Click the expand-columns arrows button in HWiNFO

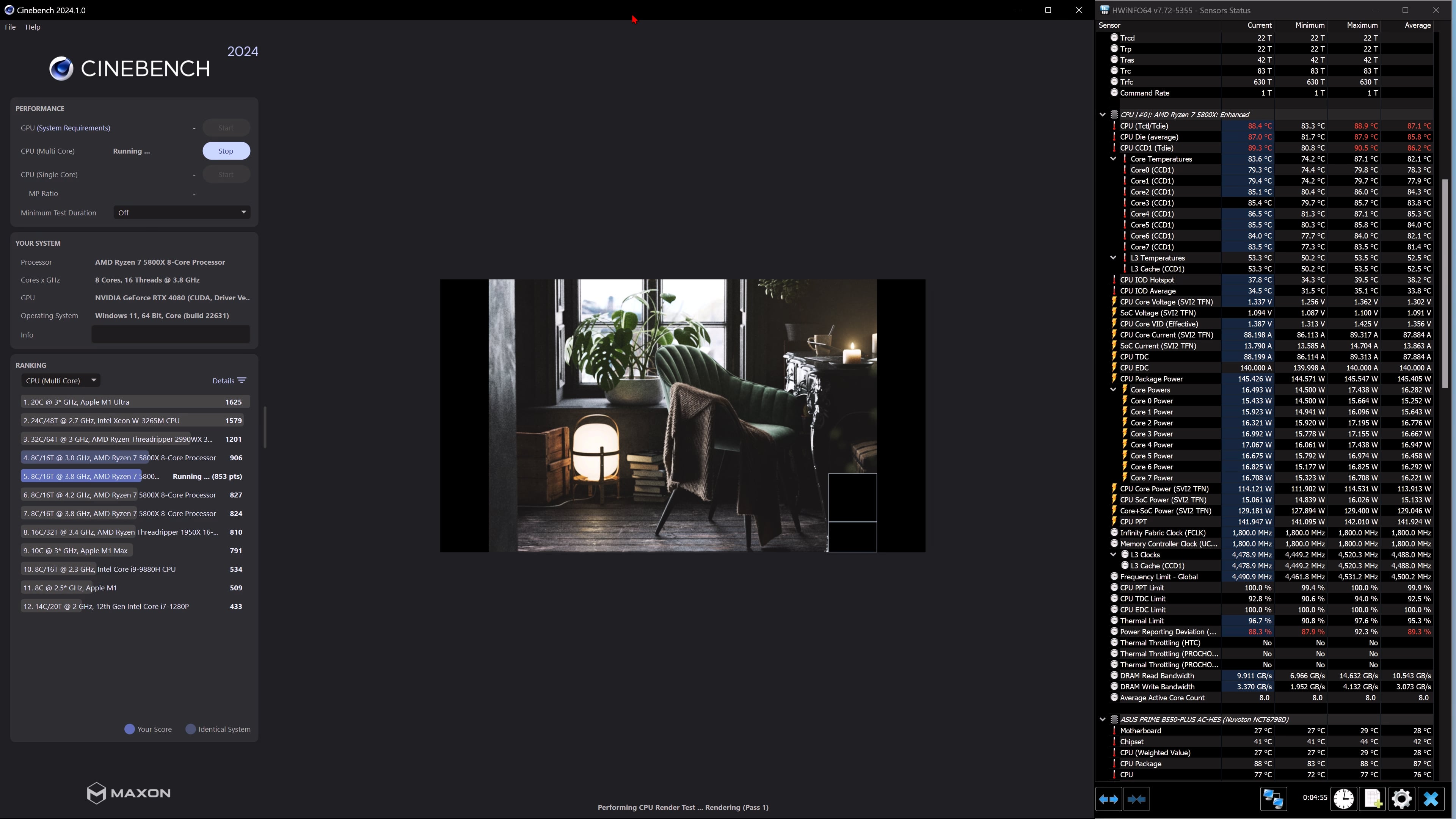[x=1108, y=799]
